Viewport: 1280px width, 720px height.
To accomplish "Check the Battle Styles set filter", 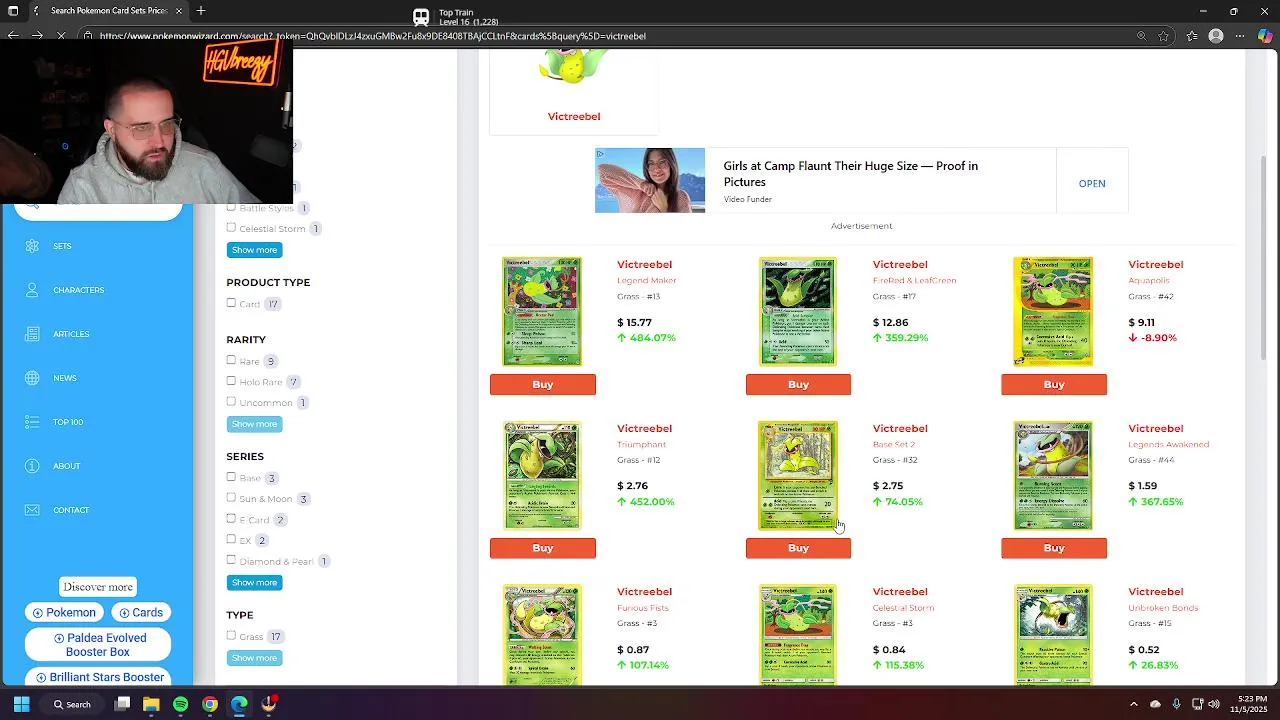I will [x=231, y=207].
